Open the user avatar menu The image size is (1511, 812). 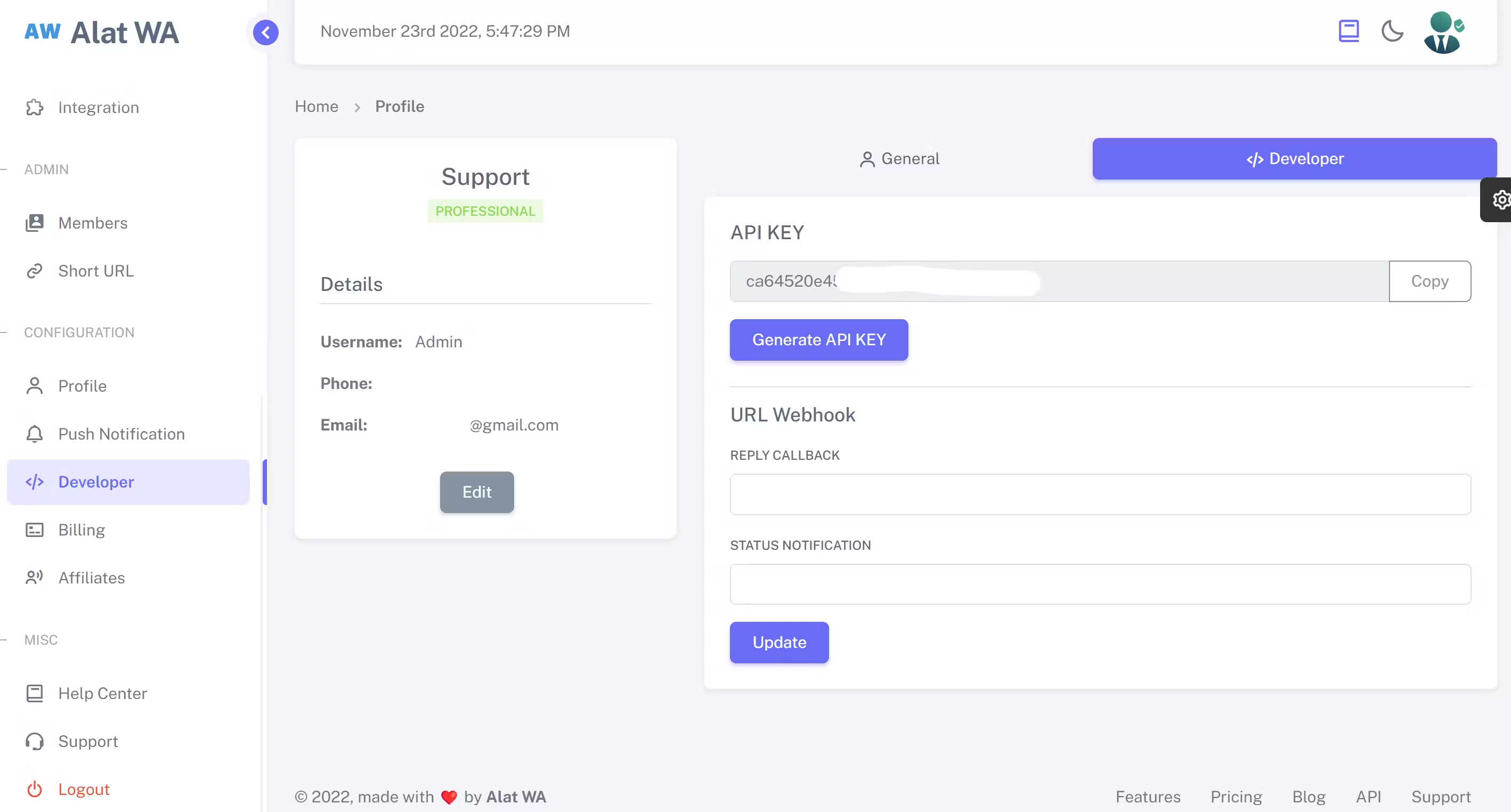[1442, 33]
